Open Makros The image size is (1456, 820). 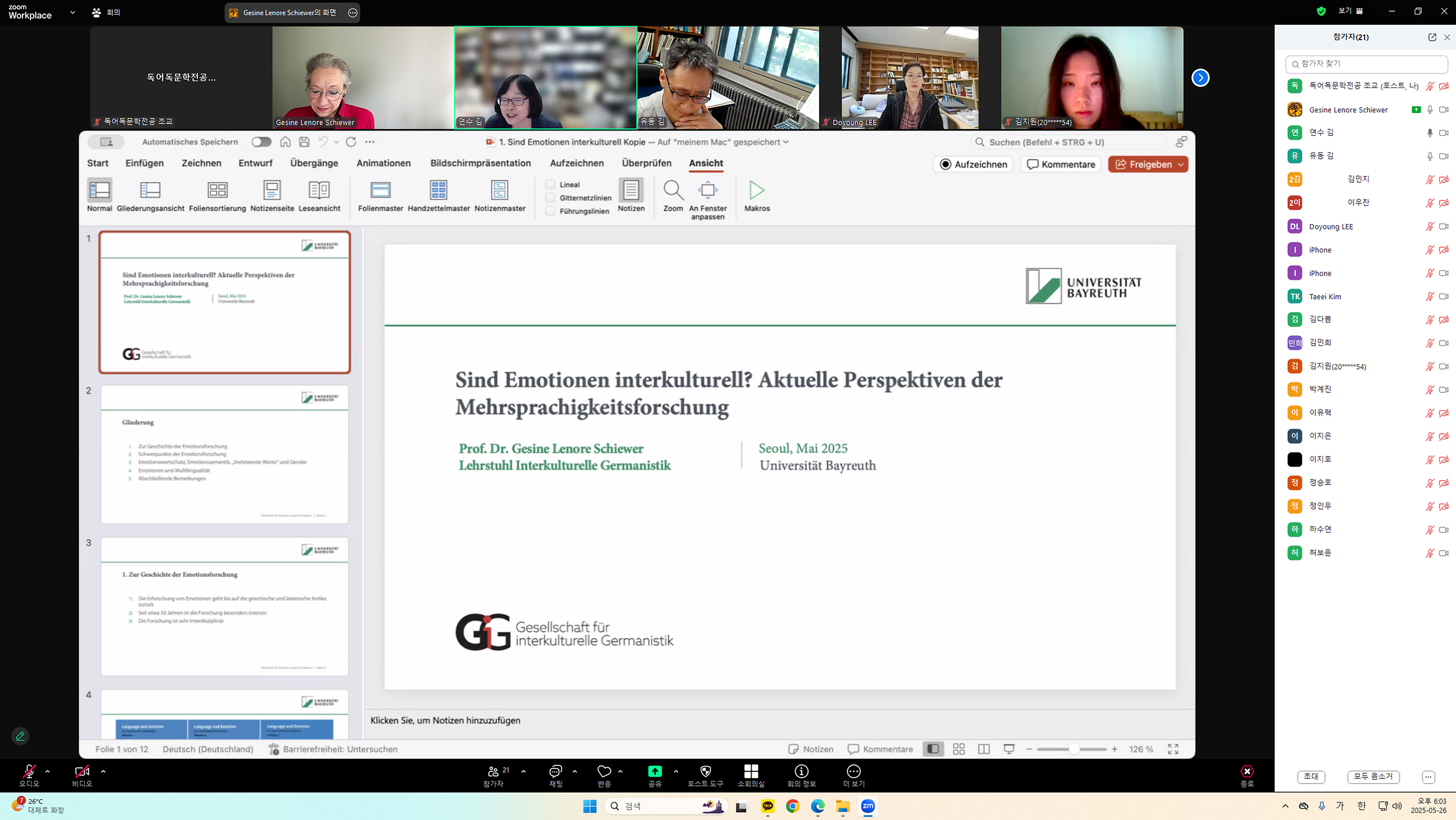[757, 195]
